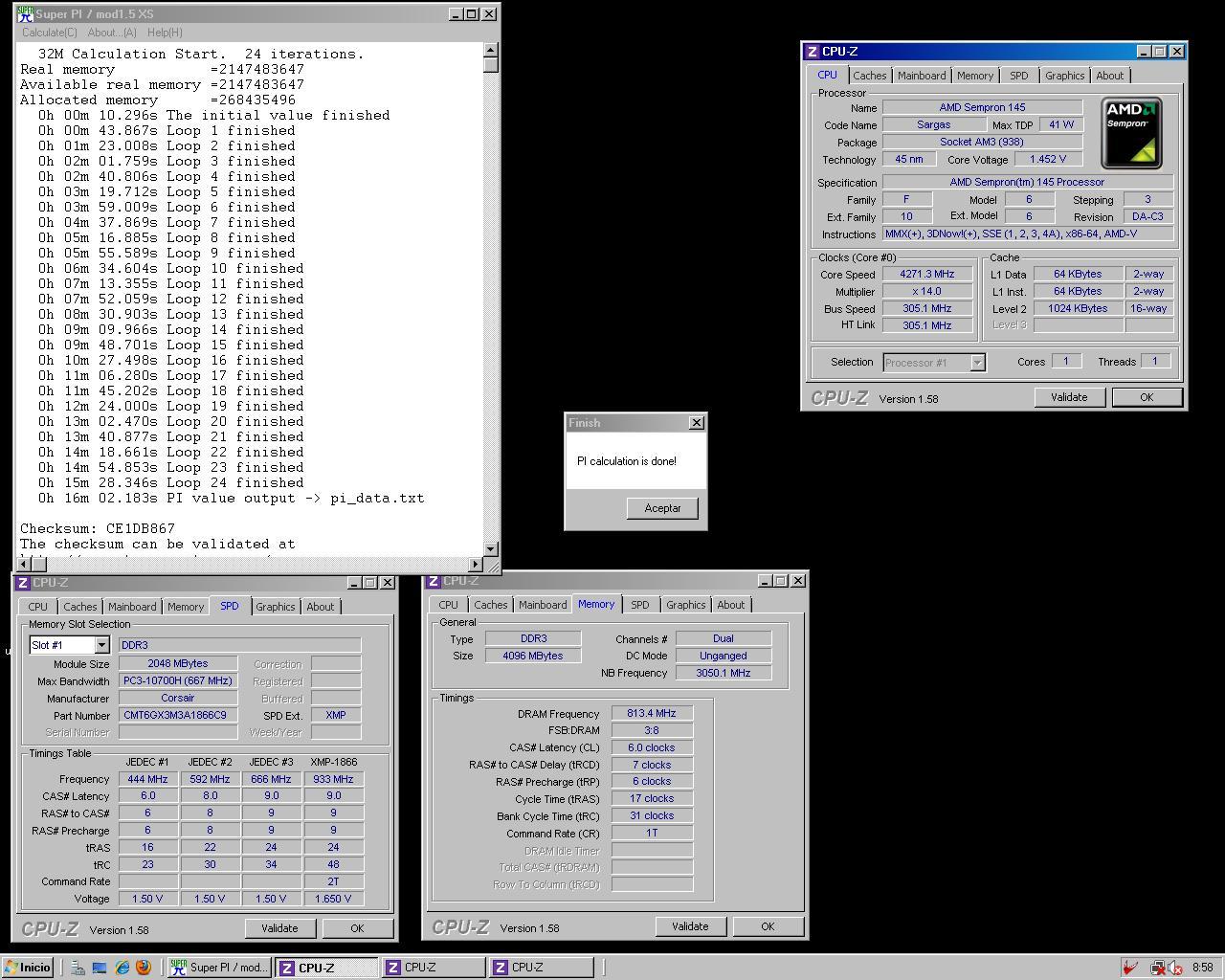Select SPD tab in the Memory window
Viewport: 1225px width, 980px height.
click(x=640, y=605)
